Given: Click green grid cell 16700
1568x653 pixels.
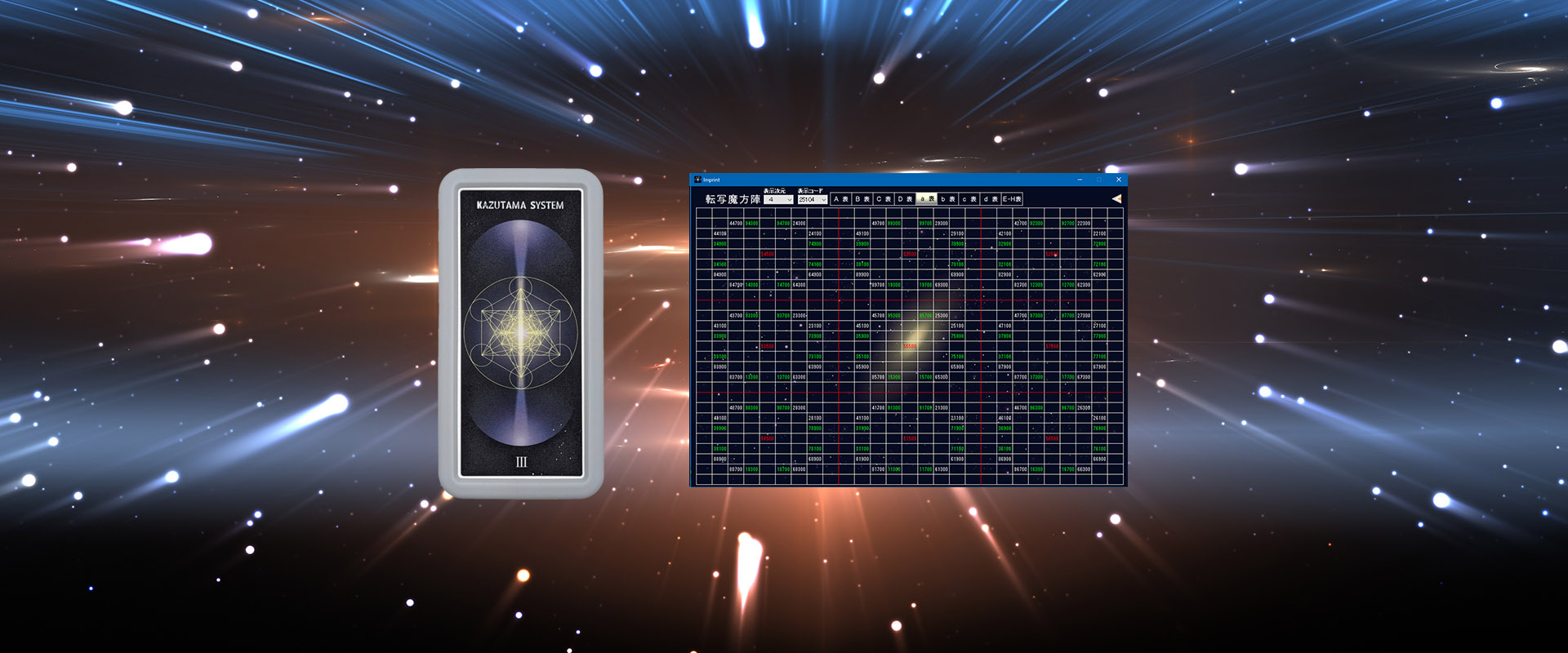Looking at the screenshot, I should pos(1068,469).
